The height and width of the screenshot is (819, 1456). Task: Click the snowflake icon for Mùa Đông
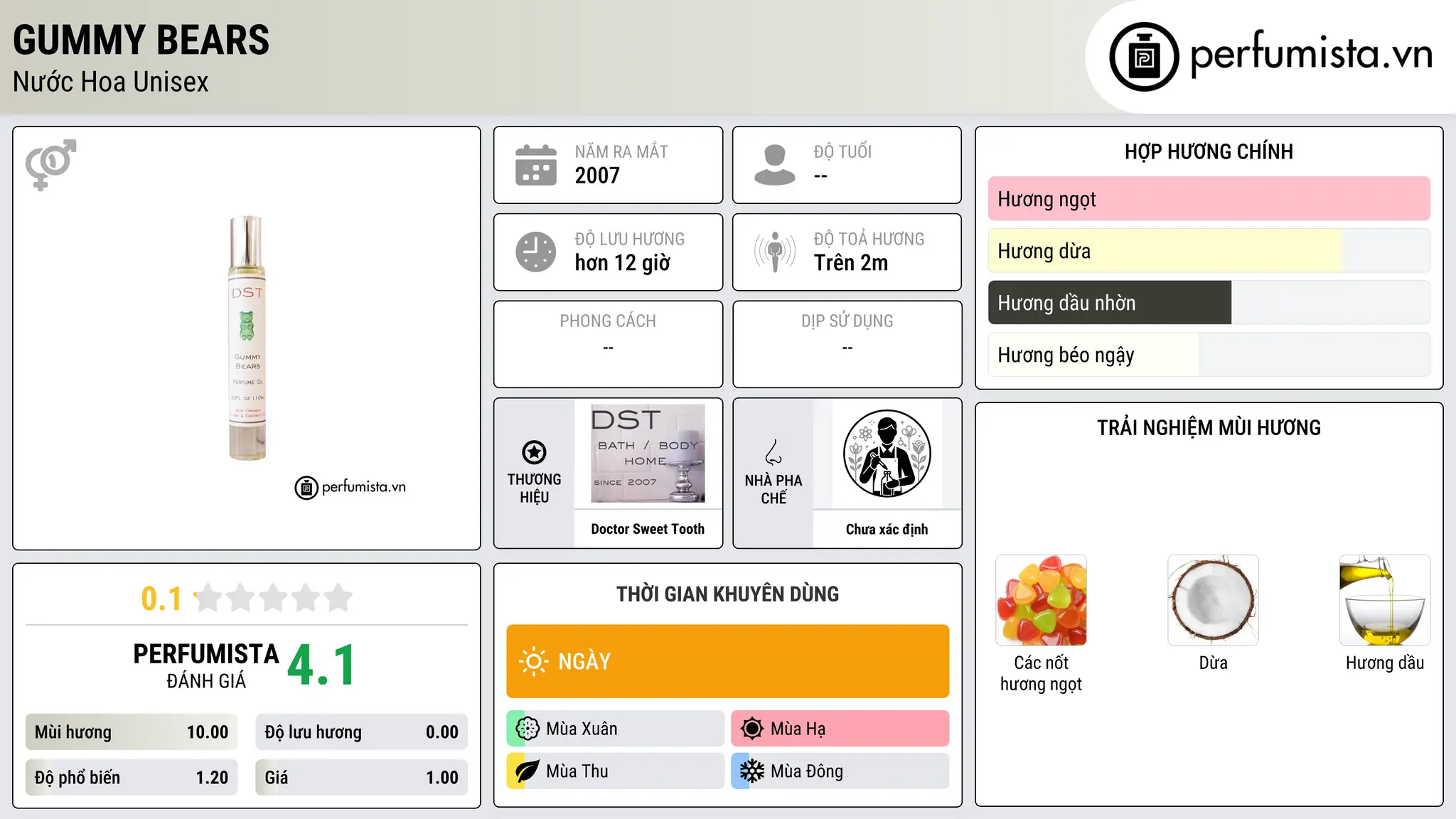[752, 771]
